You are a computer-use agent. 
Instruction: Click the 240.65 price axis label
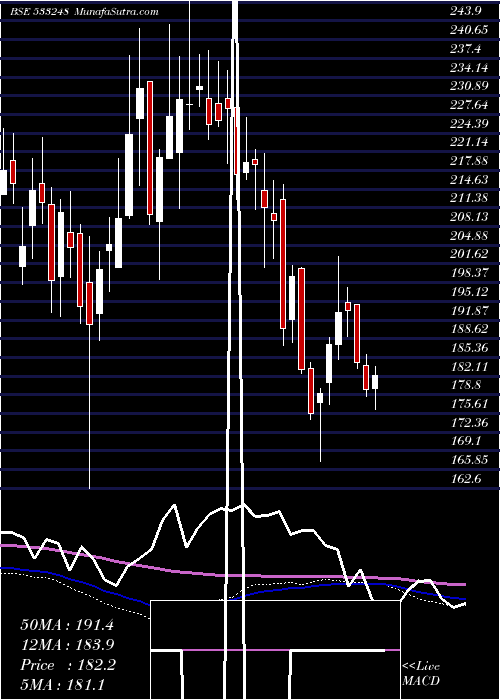(x=469, y=30)
